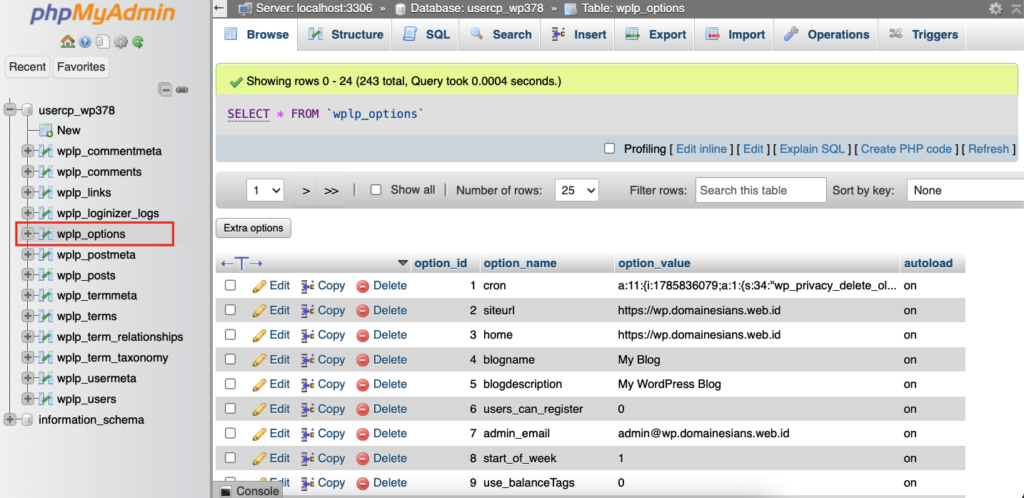
Task: Open the page number dropdown
Action: [265, 191]
